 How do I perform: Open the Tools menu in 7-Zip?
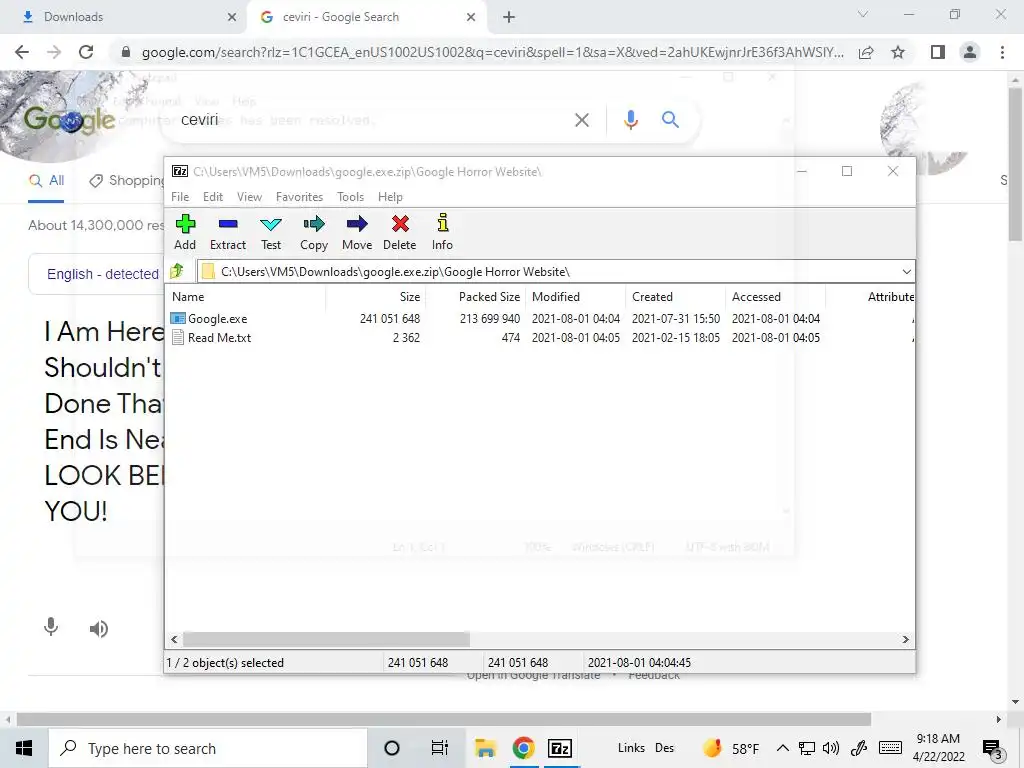(x=350, y=197)
